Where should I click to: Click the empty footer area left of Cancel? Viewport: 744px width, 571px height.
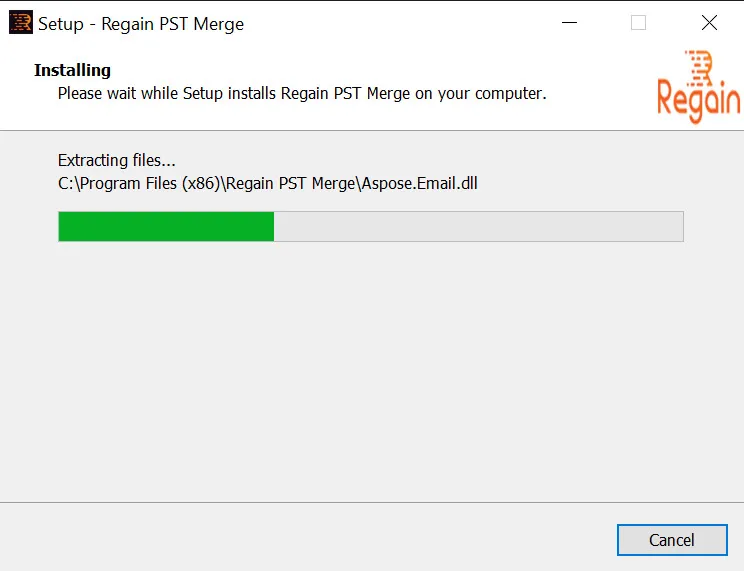pos(308,539)
